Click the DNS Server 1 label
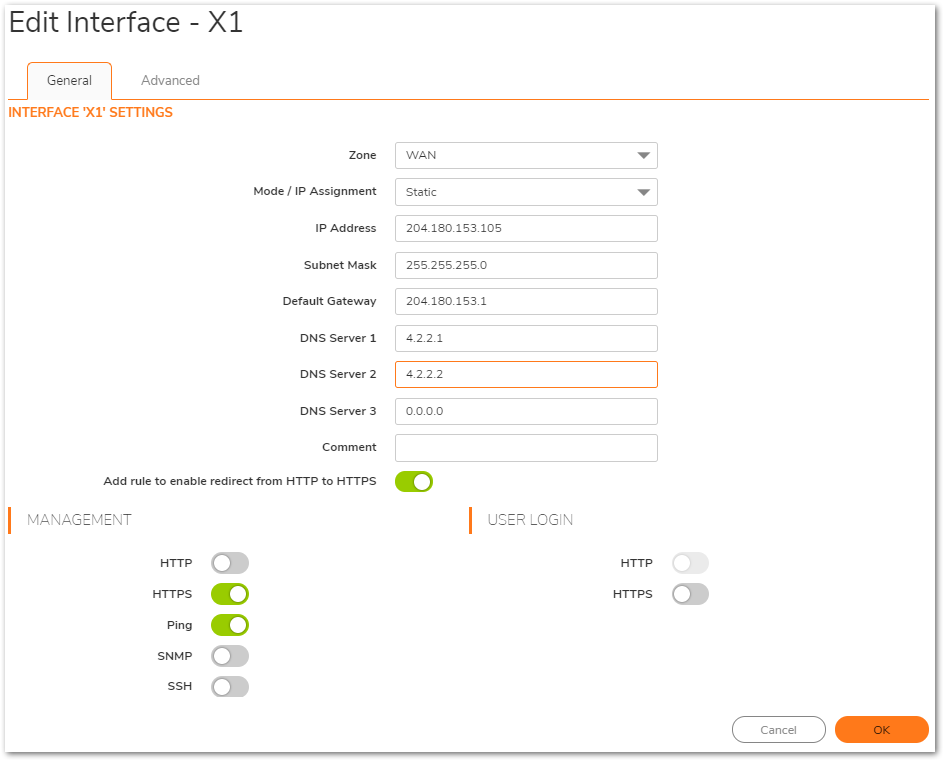The image size is (944, 761). 338,338
